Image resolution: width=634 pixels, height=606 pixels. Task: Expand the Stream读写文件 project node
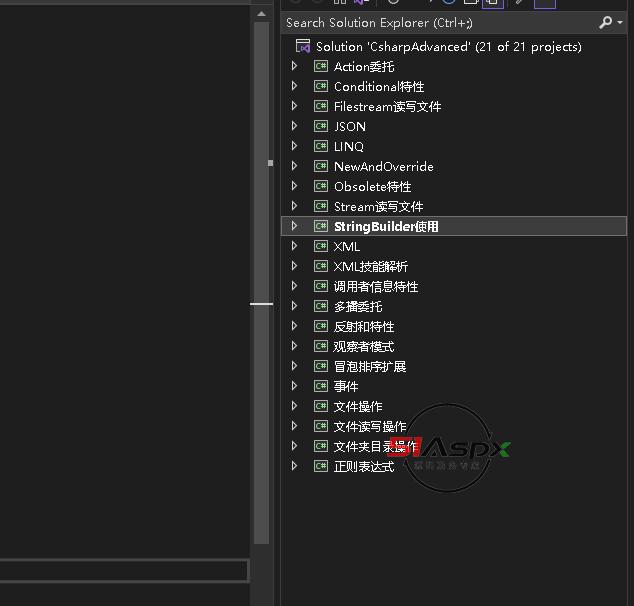pyautogui.click(x=295, y=206)
